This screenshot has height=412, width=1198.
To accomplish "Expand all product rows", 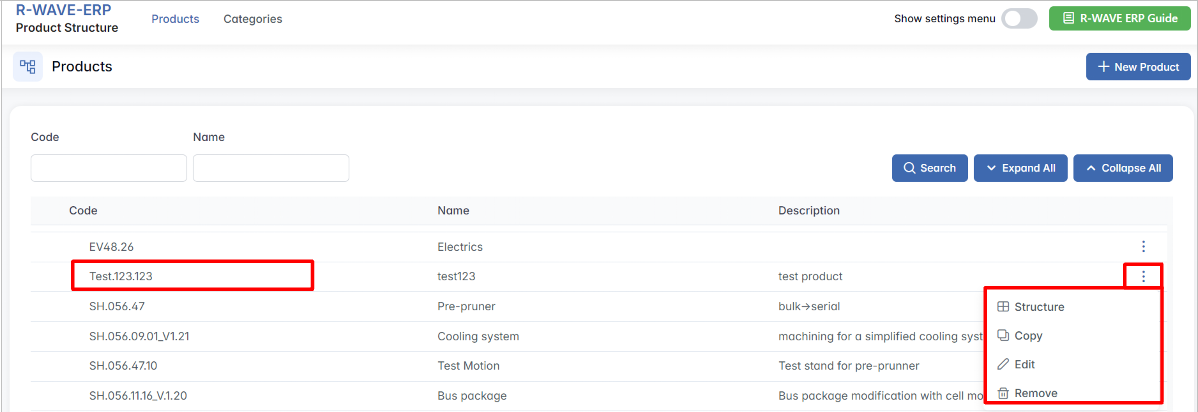I will 1020,168.
